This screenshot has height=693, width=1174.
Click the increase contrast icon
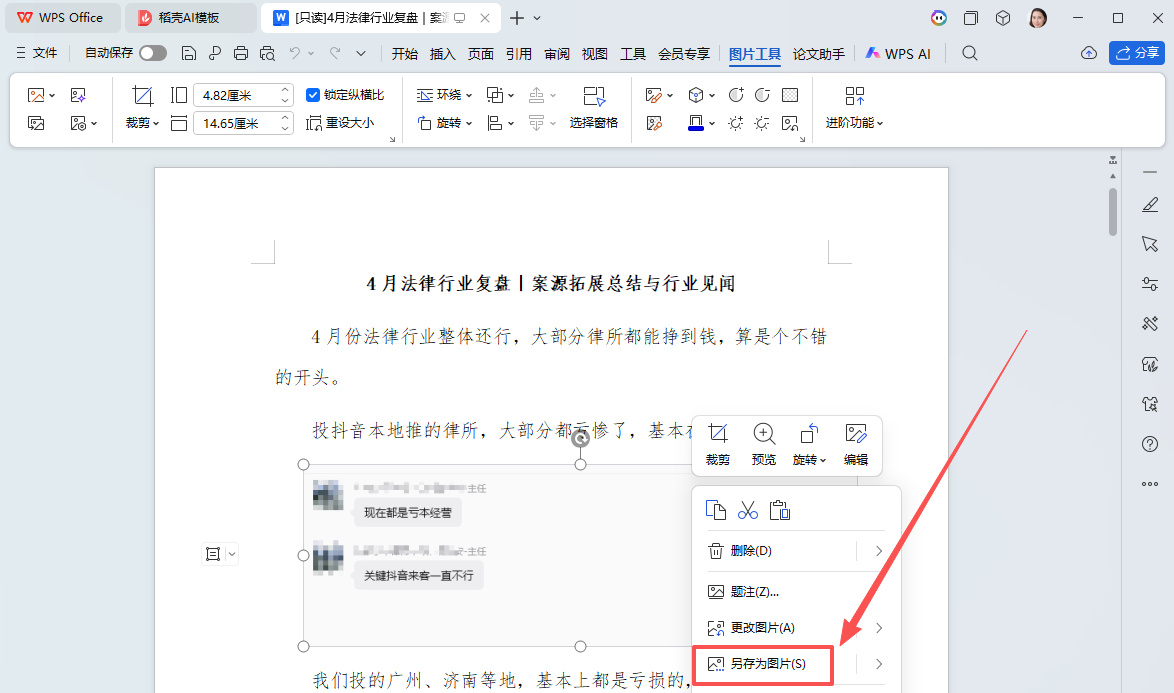pyautogui.click(x=736, y=95)
